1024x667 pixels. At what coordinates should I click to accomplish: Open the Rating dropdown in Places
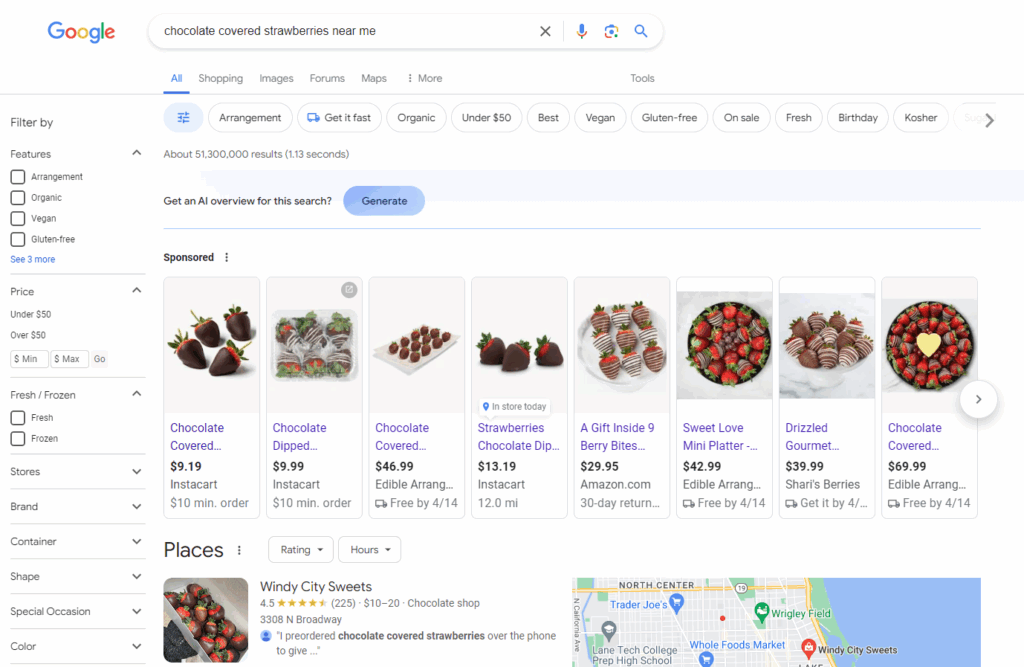tap(300, 550)
